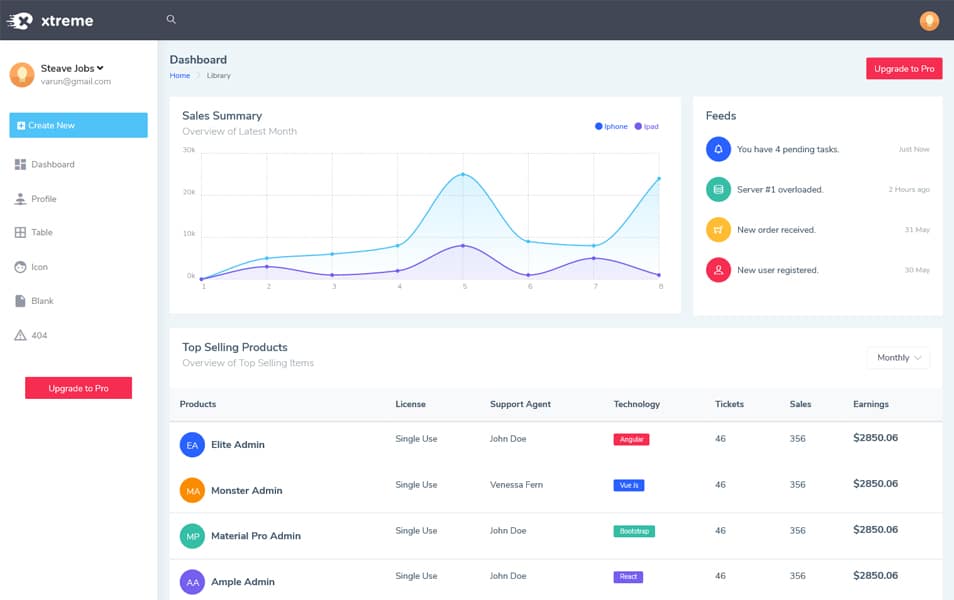The image size is (954, 600).
Task: Toggle the Ipad series in the chart legend
Action: [645, 126]
